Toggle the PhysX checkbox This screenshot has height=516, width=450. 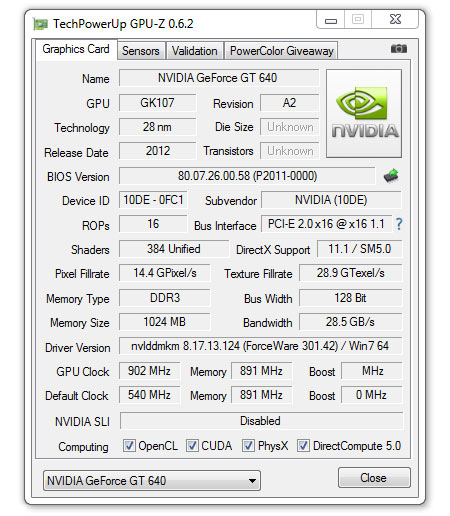pyautogui.click(x=248, y=445)
